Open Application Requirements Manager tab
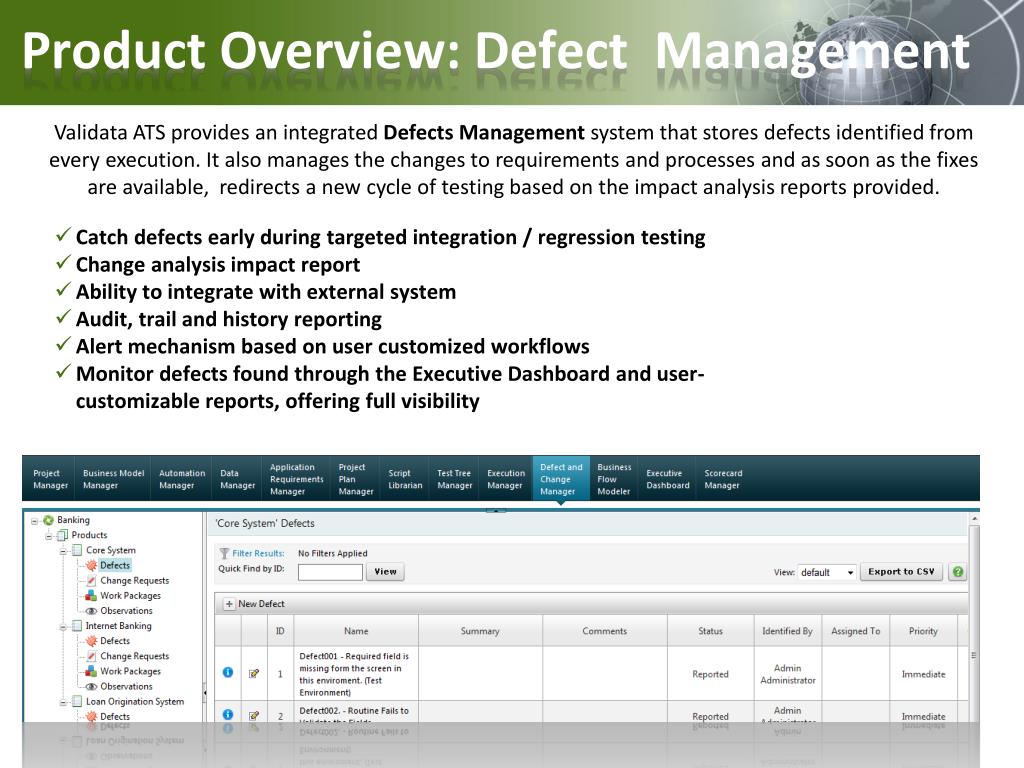Screen dimensions: 1024x768 (x=296, y=479)
